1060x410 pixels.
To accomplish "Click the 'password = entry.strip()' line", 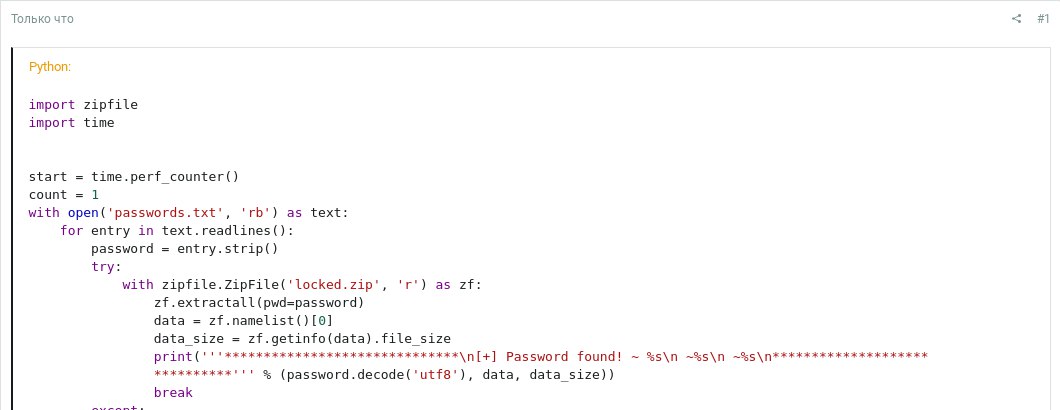I will pos(184,249).
